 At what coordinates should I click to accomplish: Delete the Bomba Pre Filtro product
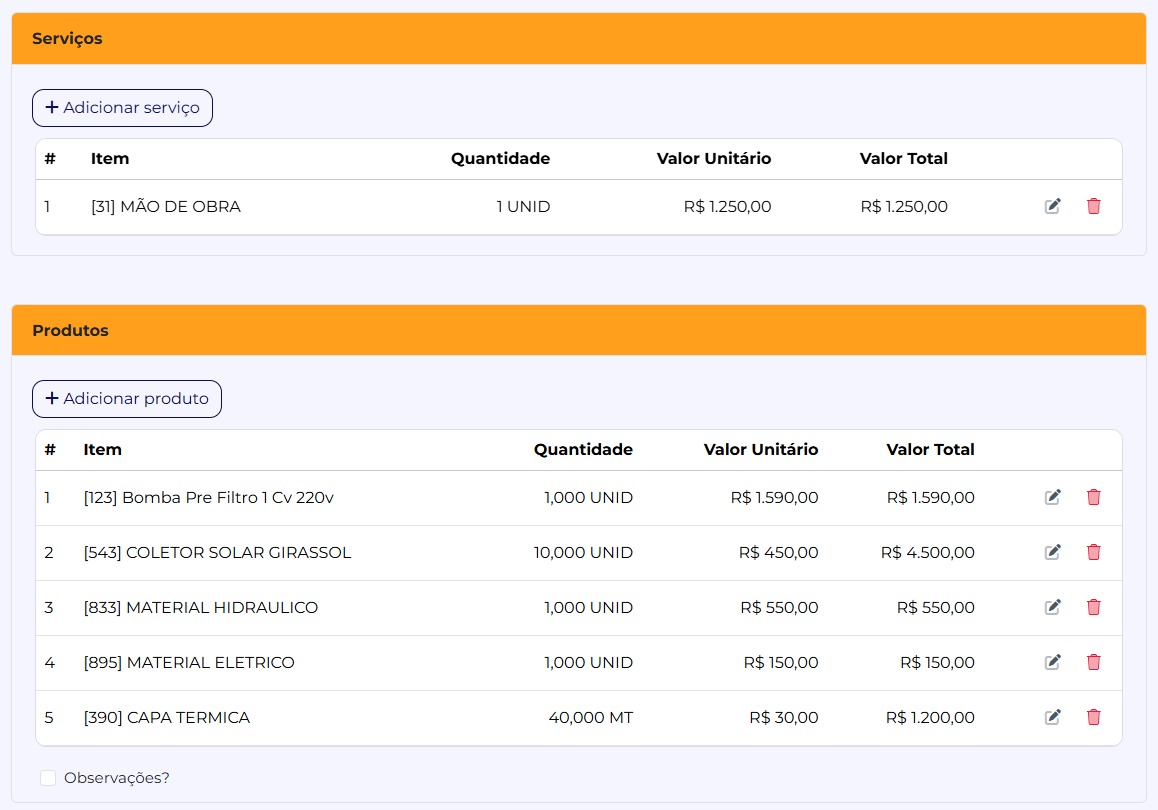[1093, 497]
